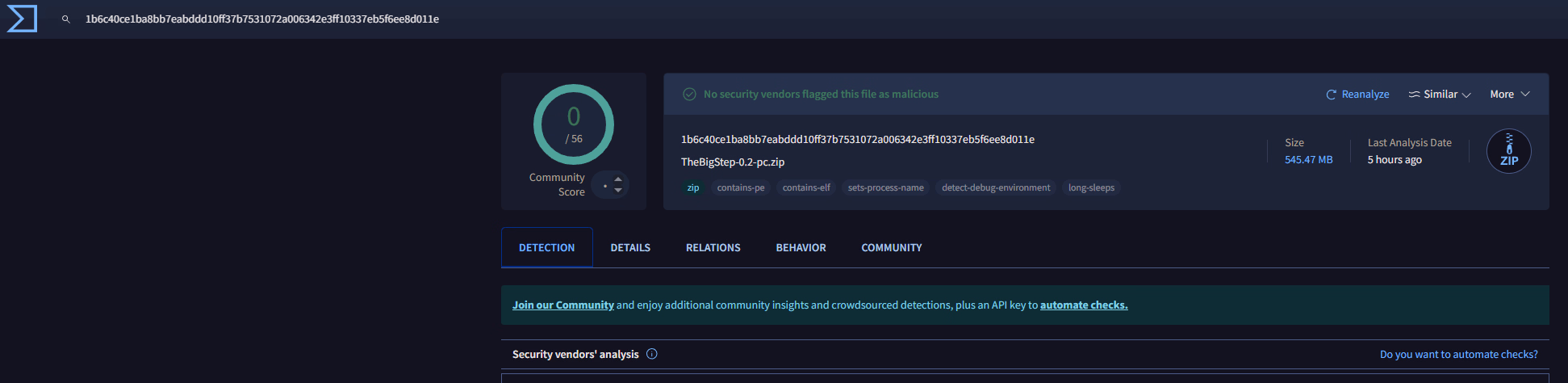
Task: Click 'Do you want to automate checks?'
Action: [1459, 355]
